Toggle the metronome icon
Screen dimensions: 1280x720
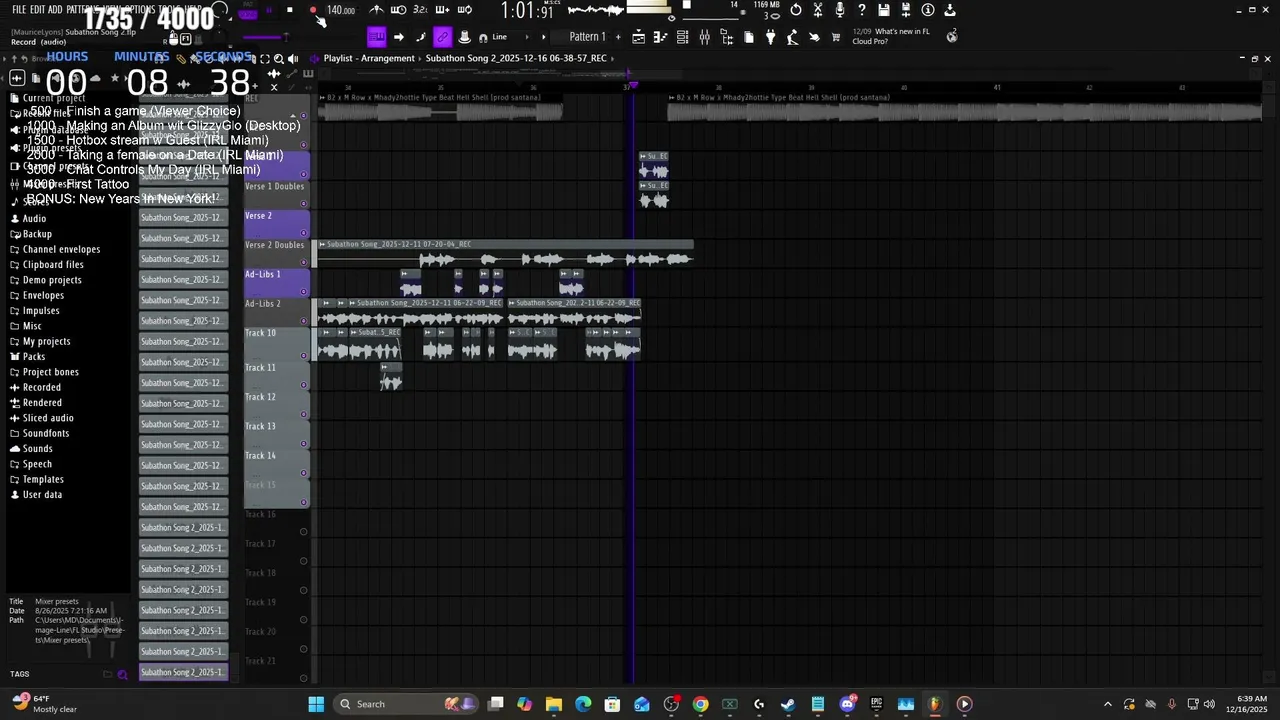point(376,10)
